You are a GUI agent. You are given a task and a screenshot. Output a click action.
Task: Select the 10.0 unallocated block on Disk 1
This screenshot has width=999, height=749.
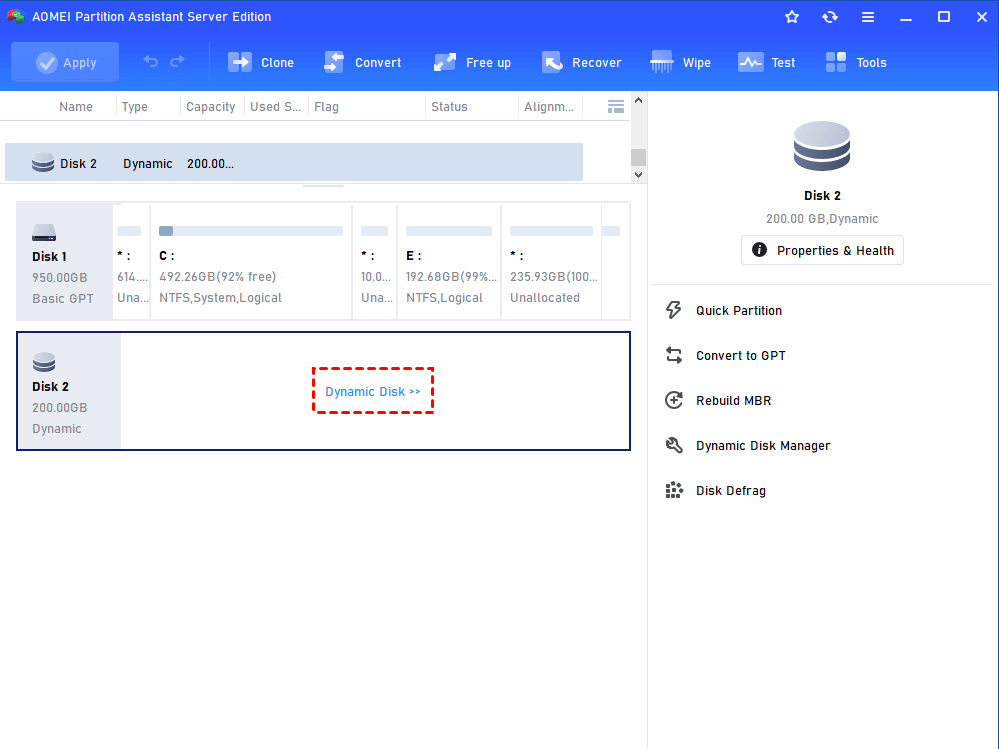point(375,262)
